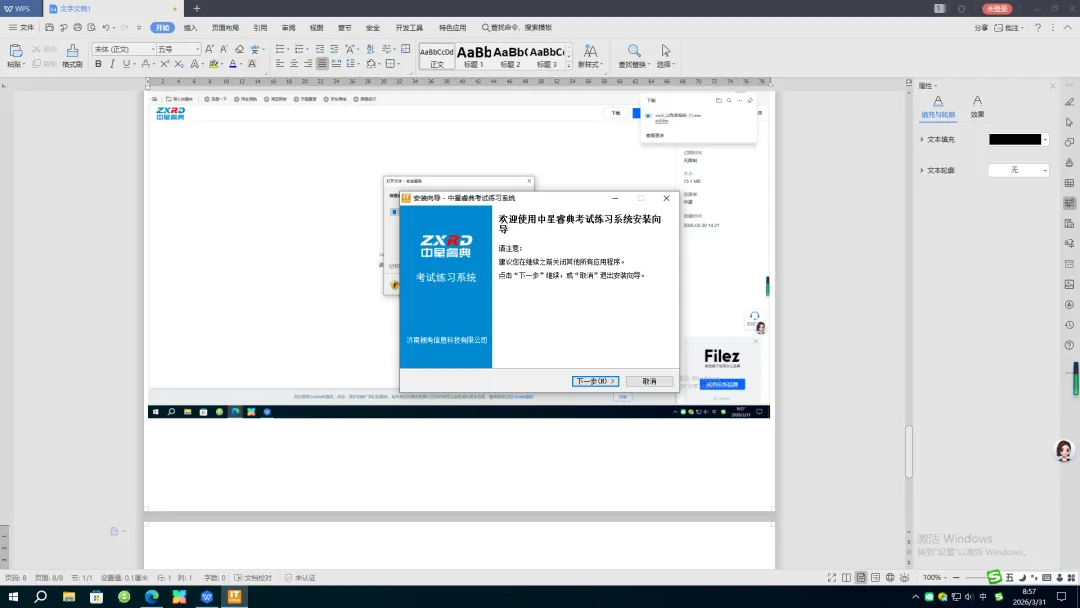Click the 分享 button
Viewport: 1080px width, 608px height.
(981, 28)
